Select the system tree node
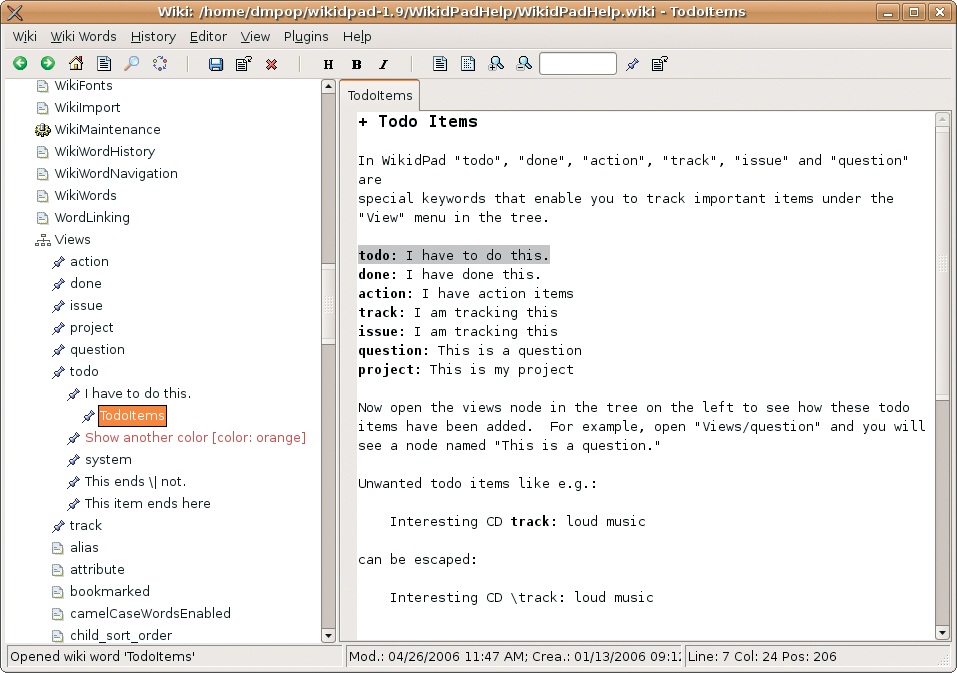This screenshot has height=673, width=957. coord(108,459)
